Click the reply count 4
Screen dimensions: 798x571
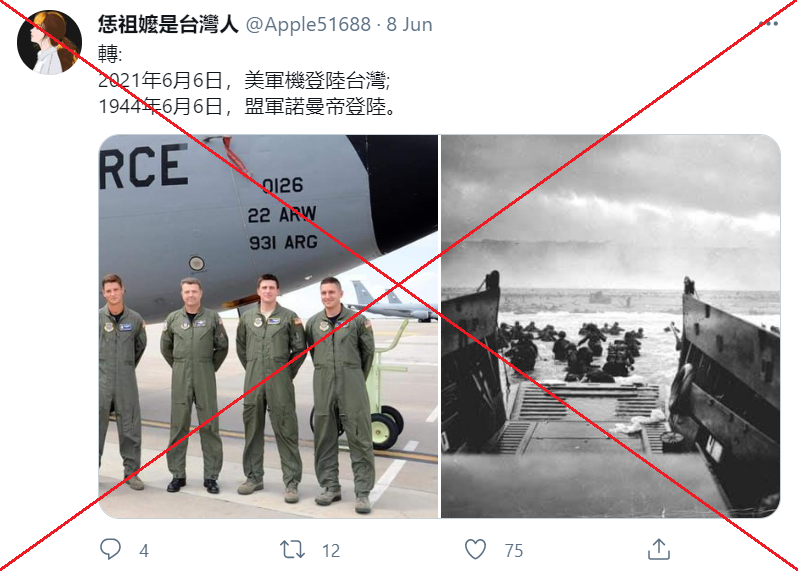click(144, 551)
